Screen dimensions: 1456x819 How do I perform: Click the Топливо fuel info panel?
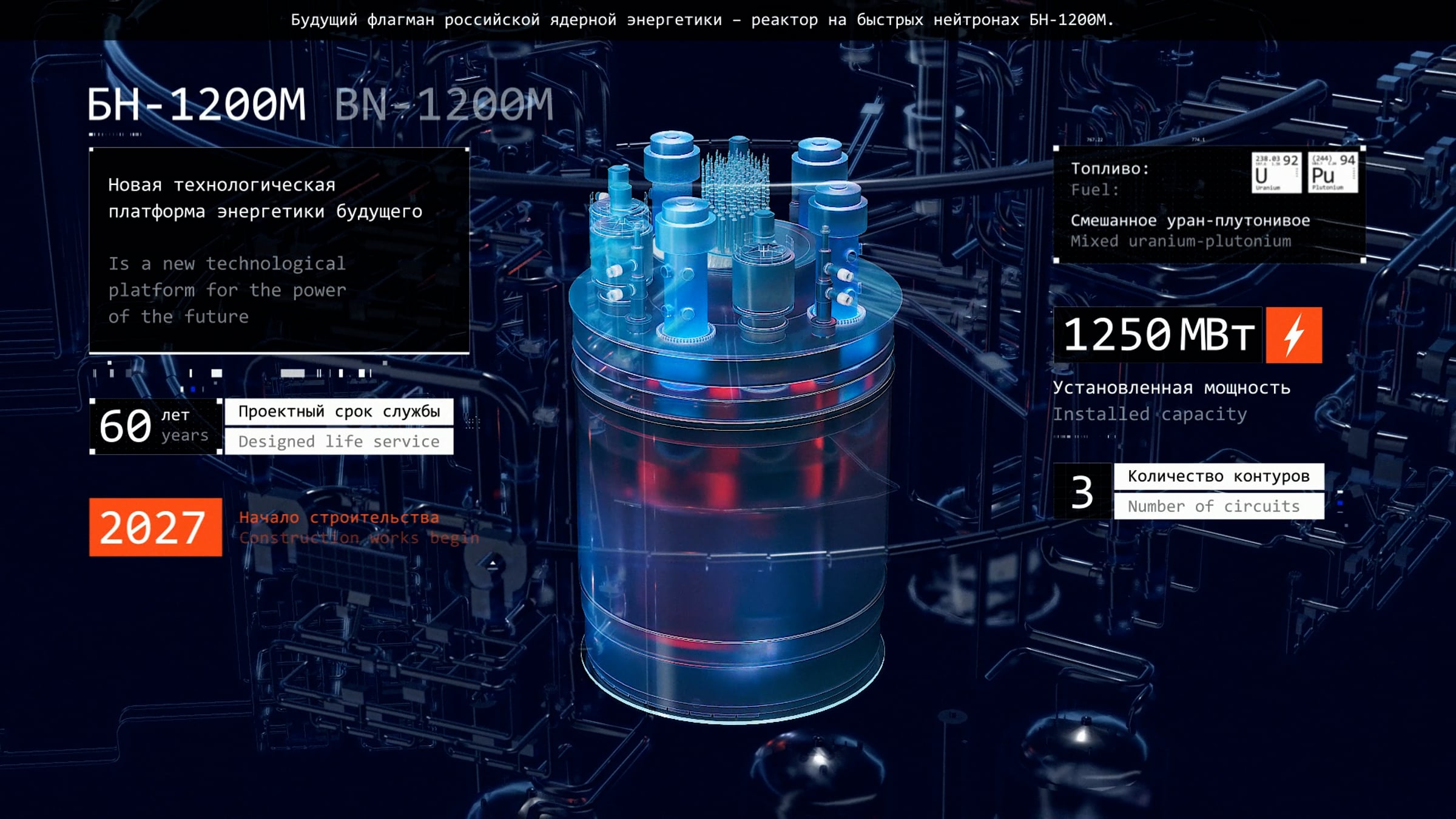(1208, 205)
